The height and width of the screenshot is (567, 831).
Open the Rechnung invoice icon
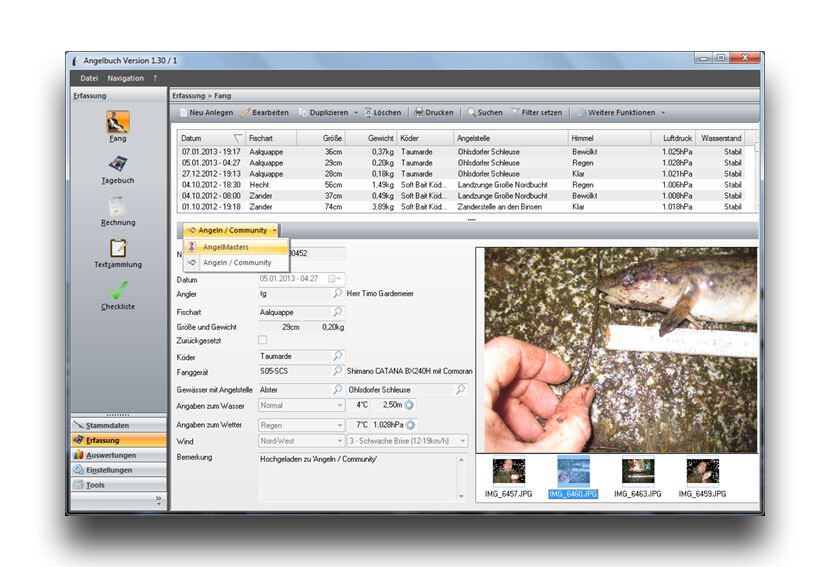pos(118,211)
